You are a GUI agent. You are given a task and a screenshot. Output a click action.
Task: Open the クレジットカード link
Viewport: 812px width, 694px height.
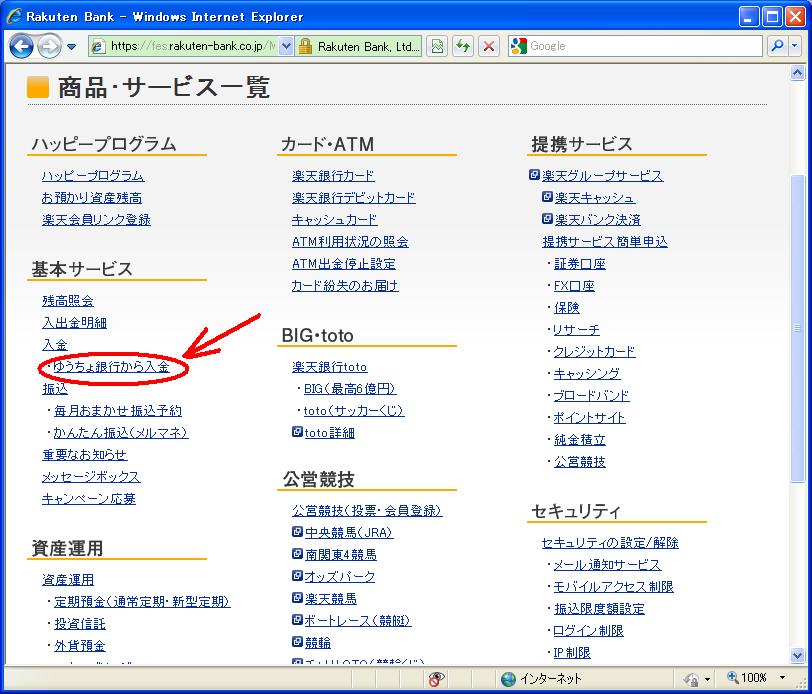(594, 352)
